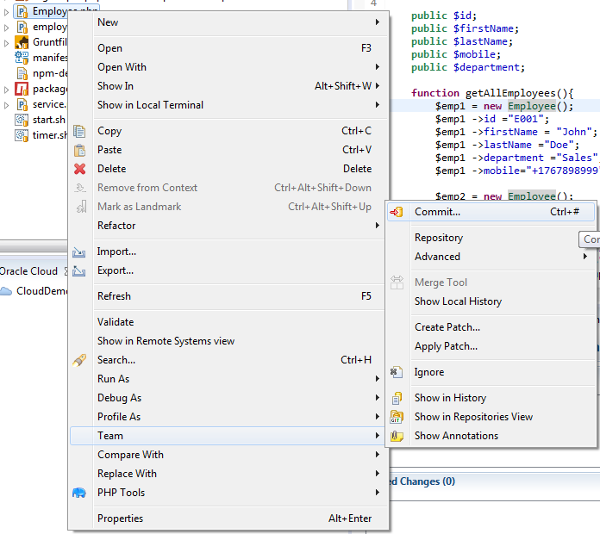
Task: Click the red Delete X icon
Action: 80,169
